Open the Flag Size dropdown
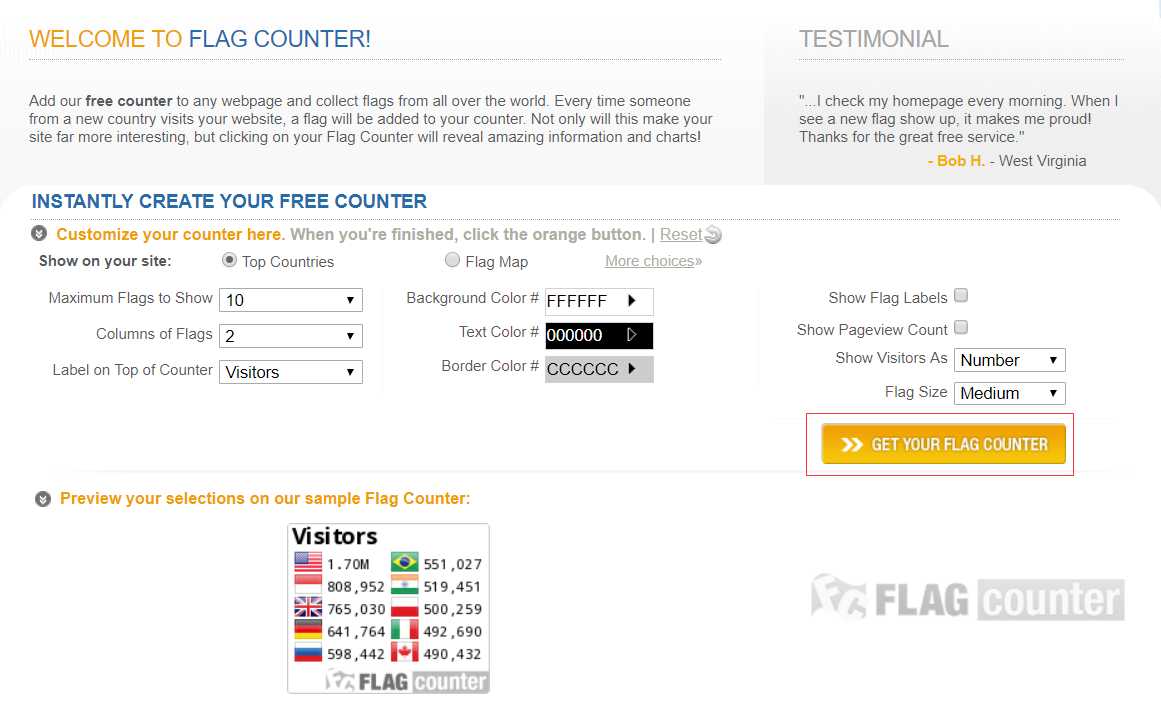The height and width of the screenshot is (721, 1161). [1009, 393]
